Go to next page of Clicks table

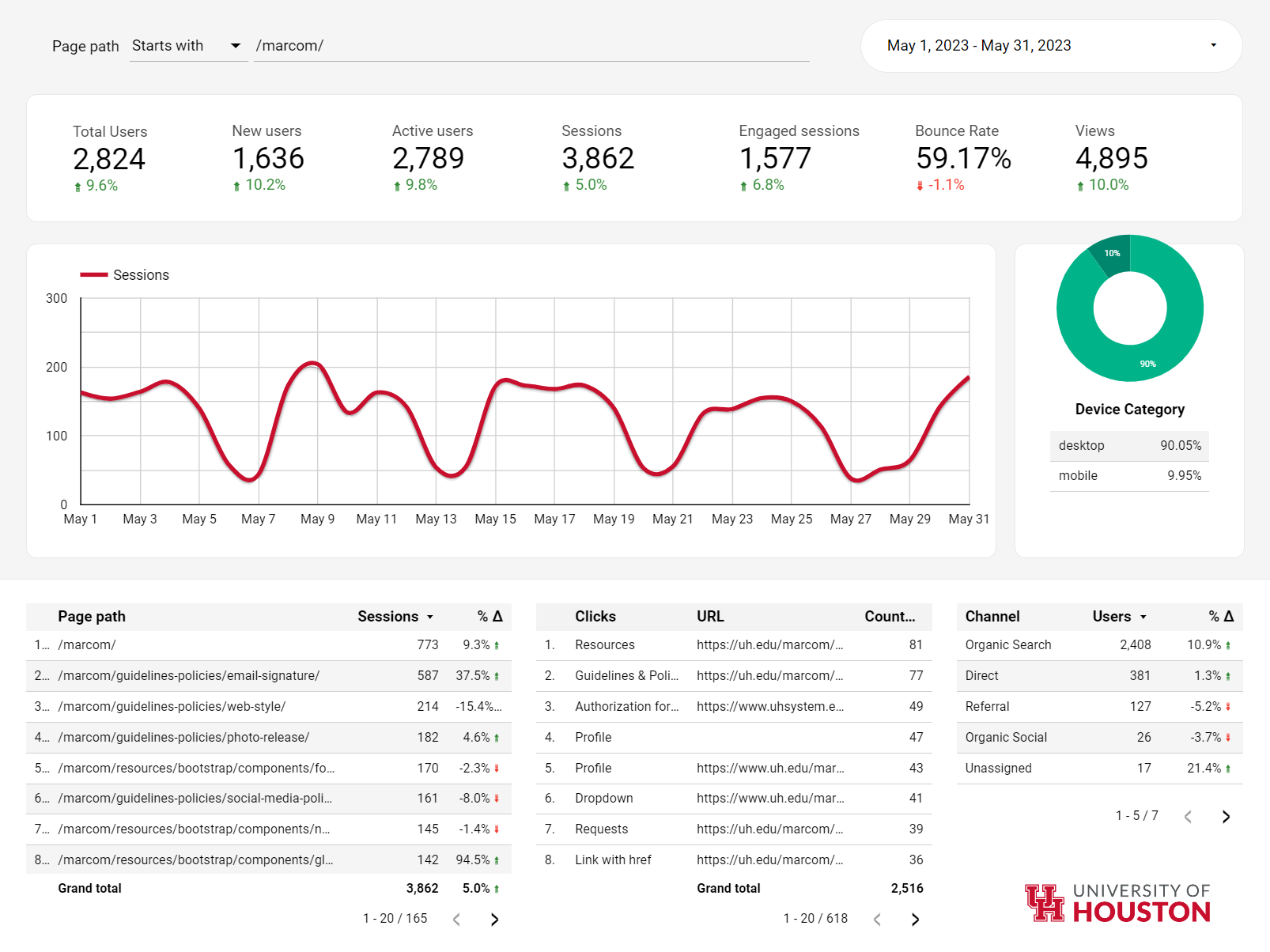click(915, 919)
